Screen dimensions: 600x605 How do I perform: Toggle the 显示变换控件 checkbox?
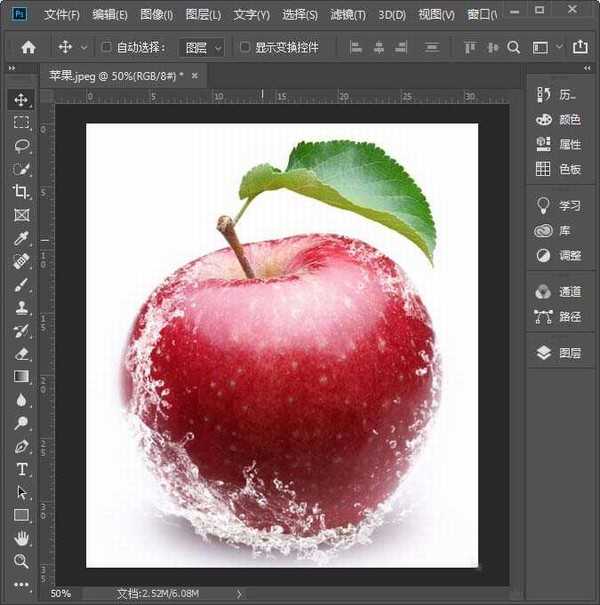pyautogui.click(x=245, y=47)
